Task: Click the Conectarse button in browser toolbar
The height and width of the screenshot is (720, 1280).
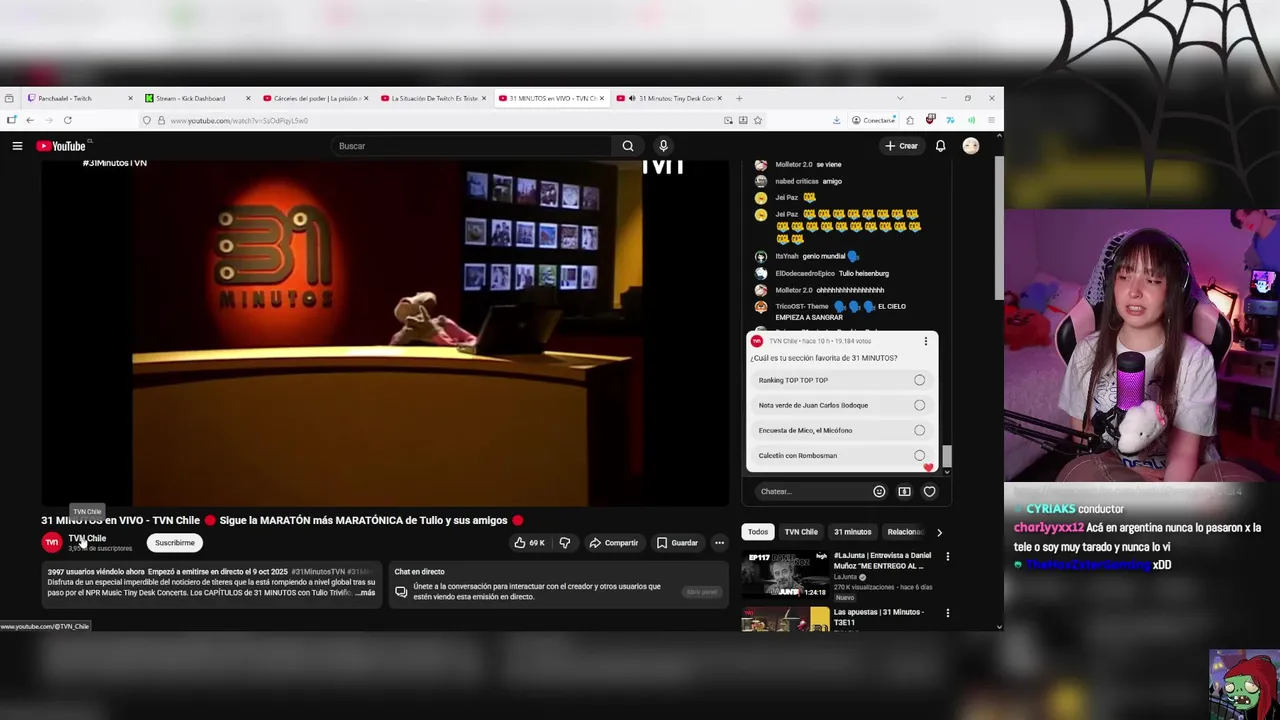Action: (873, 120)
